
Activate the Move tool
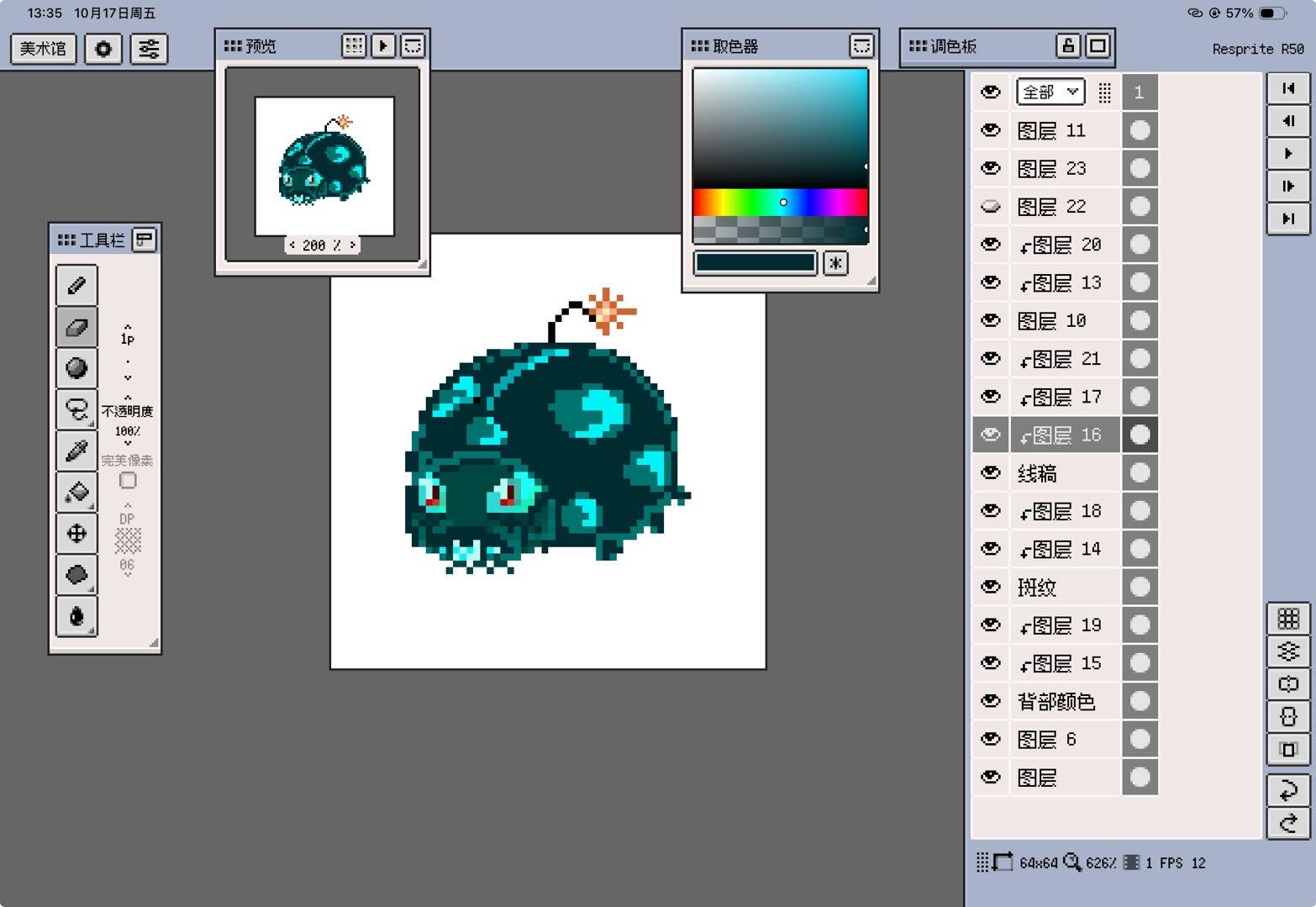click(x=76, y=533)
